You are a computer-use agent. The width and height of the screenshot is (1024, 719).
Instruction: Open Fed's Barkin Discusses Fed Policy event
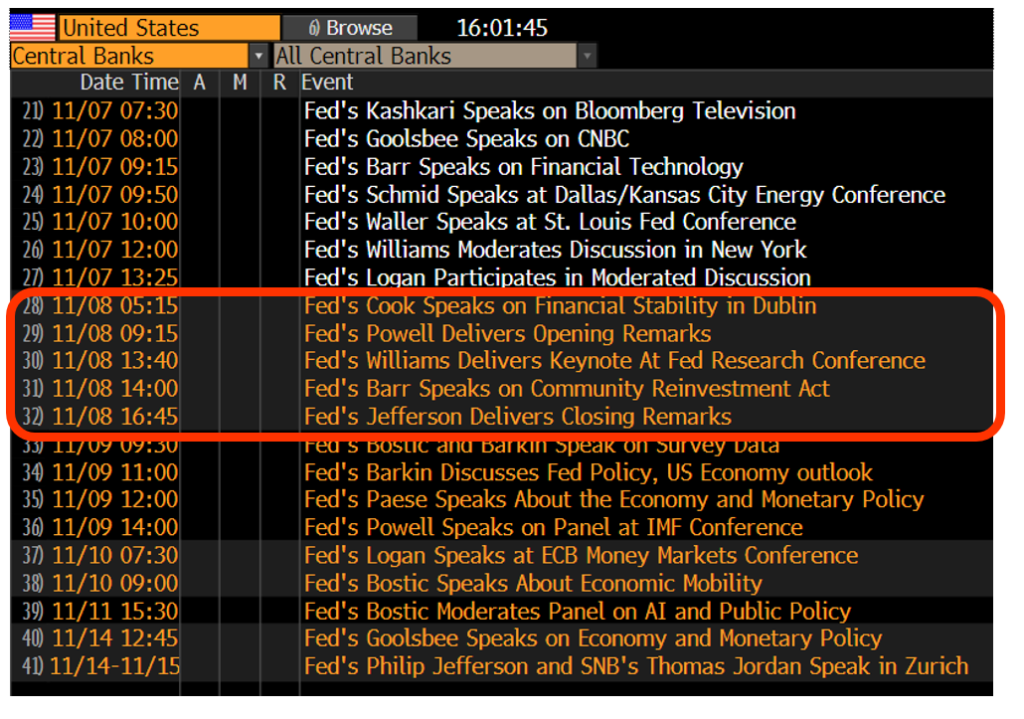click(588, 472)
